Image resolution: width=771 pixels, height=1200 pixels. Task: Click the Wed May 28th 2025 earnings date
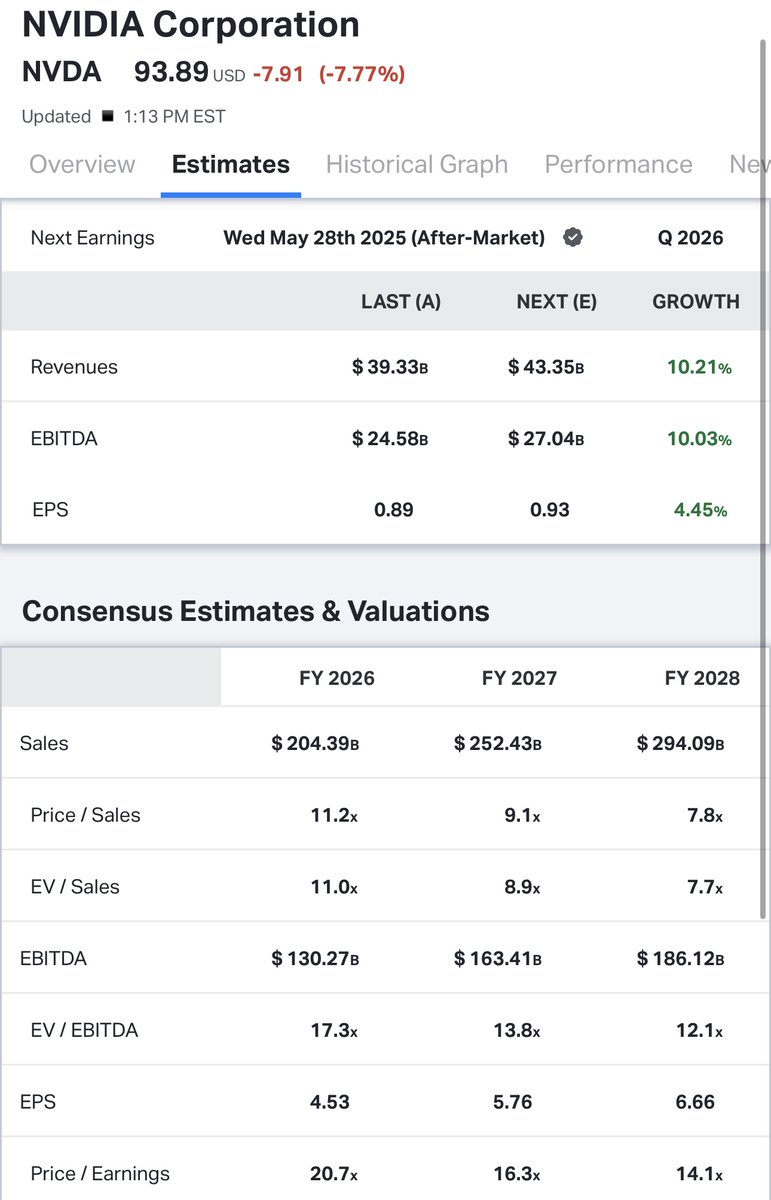point(384,238)
